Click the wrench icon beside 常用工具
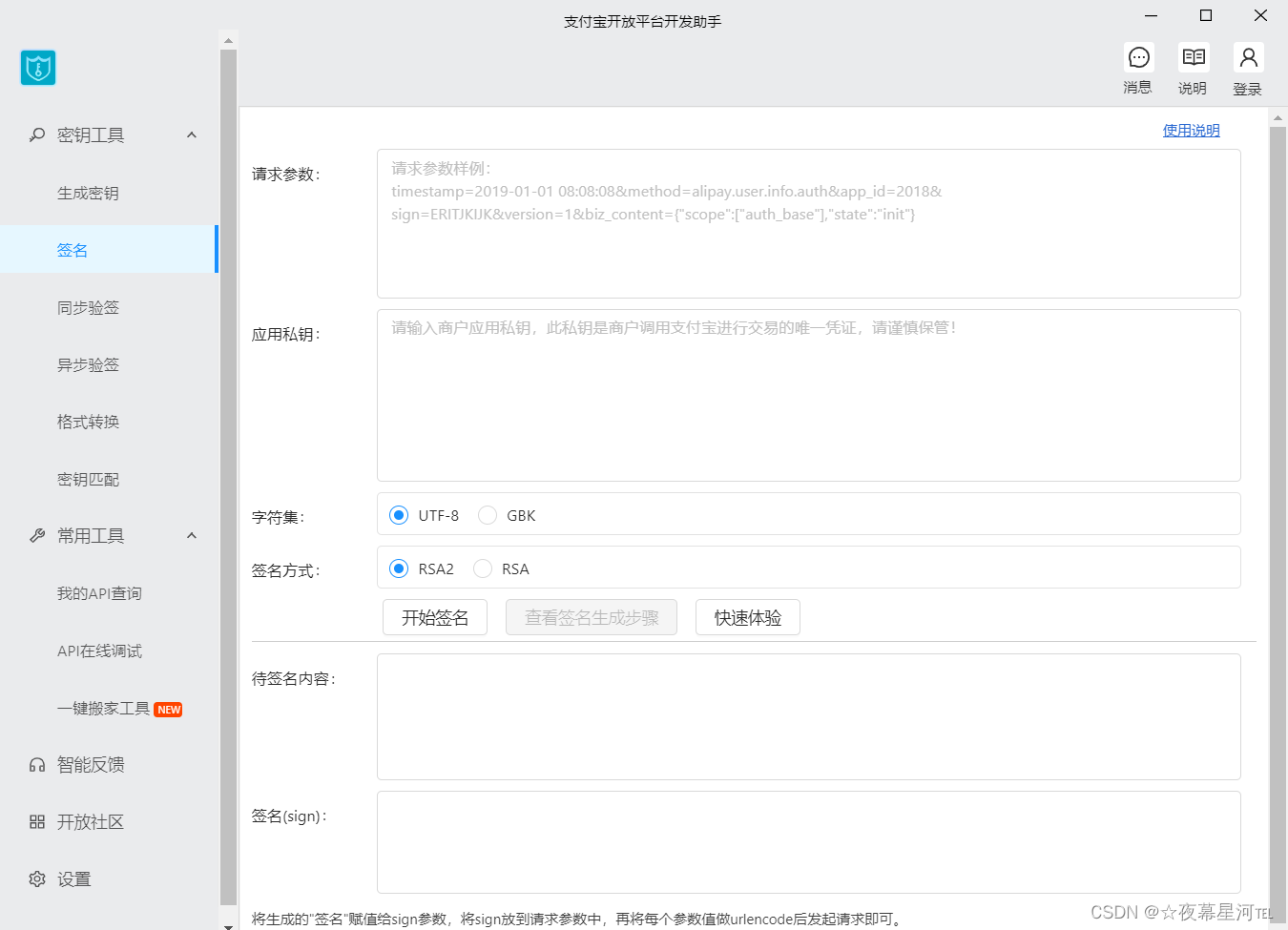 pos(37,536)
